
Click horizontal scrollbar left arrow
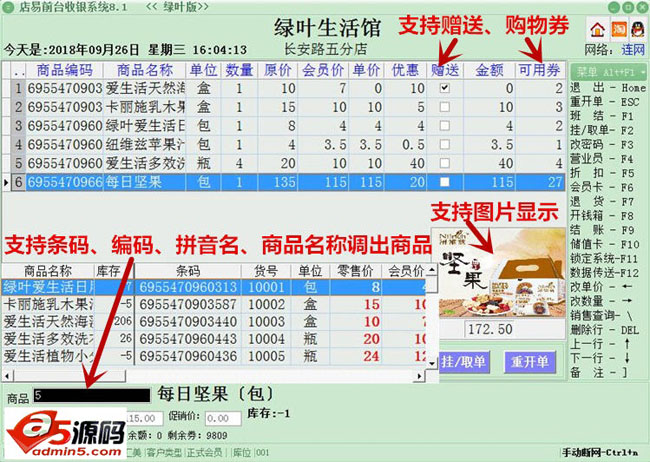(7, 376)
